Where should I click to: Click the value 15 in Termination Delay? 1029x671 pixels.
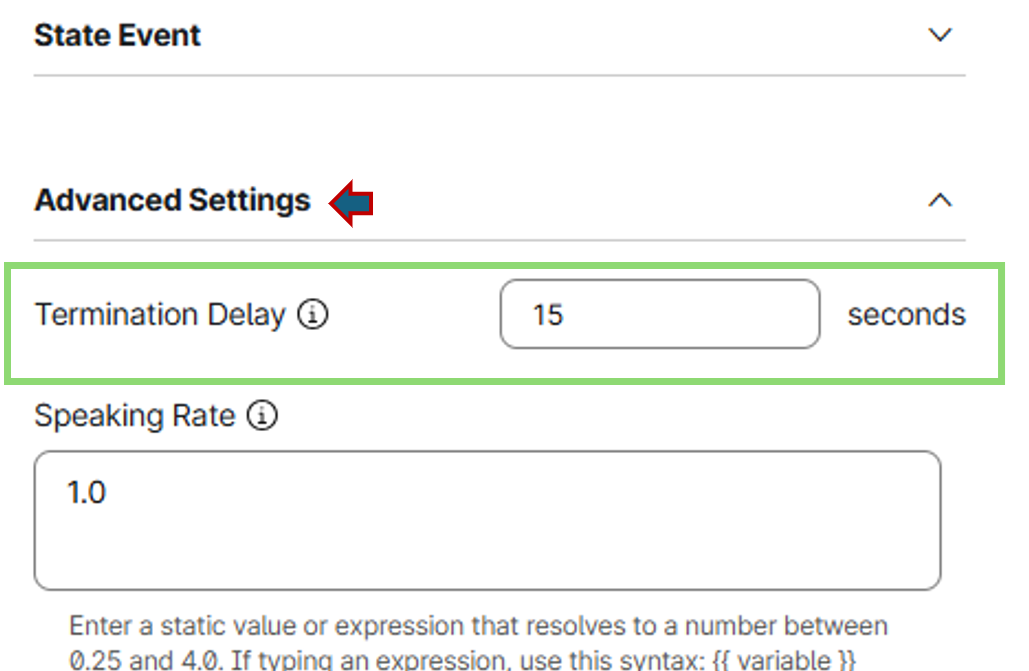tap(548, 315)
